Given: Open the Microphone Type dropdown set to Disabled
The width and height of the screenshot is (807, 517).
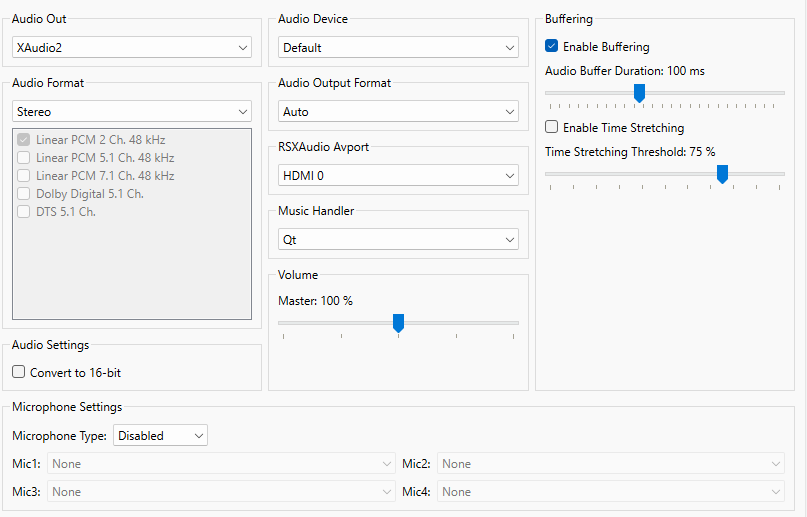Looking at the screenshot, I should 160,436.
